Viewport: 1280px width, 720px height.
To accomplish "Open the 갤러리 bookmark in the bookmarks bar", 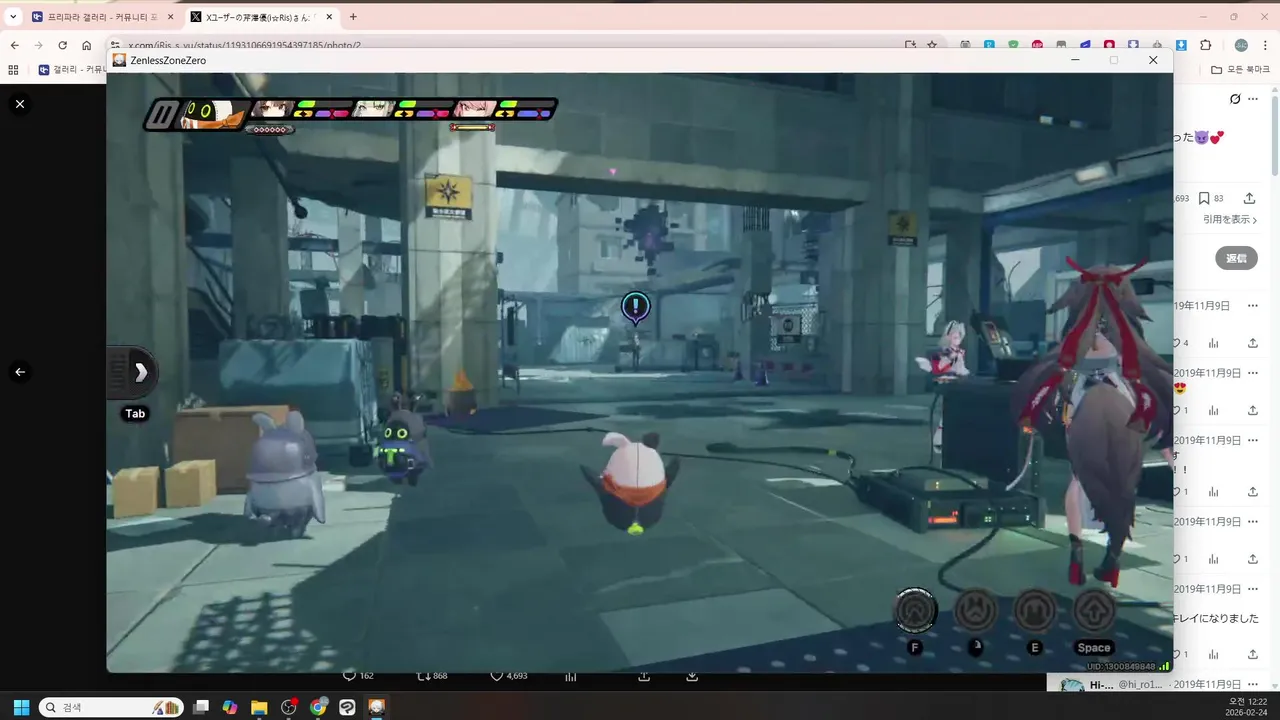I will 72,70.
